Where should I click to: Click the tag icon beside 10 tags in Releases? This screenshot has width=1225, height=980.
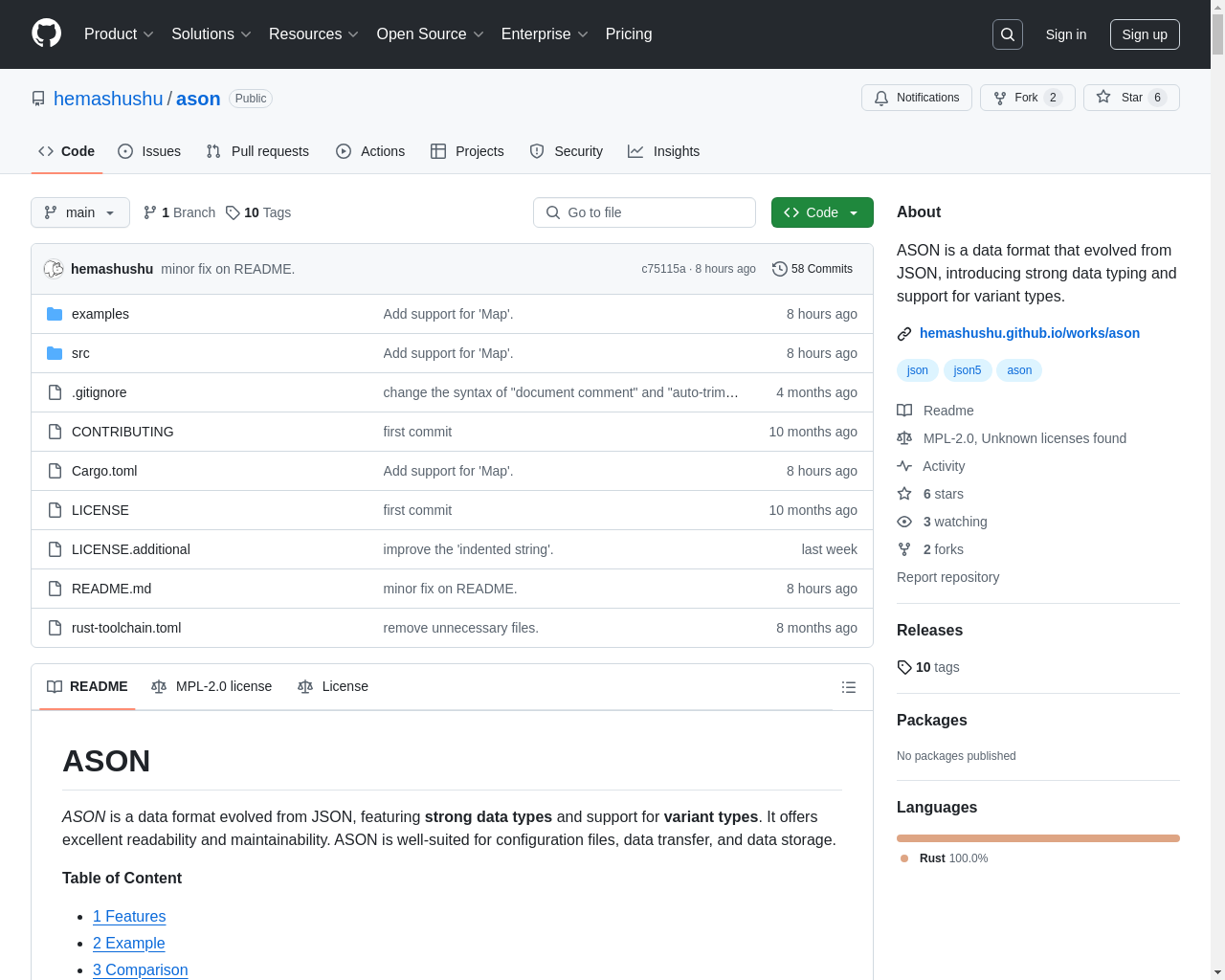904,667
